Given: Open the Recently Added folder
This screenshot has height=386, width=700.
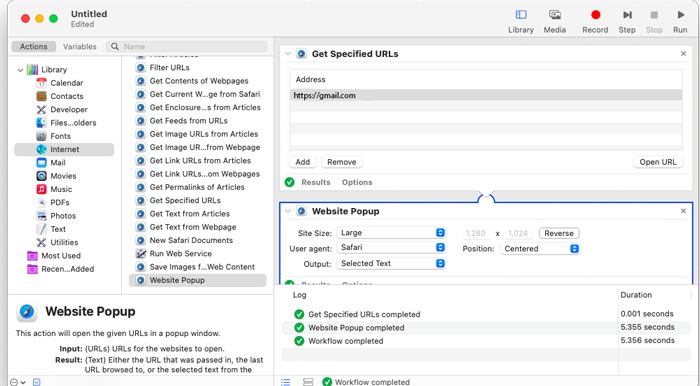Looking at the screenshot, I should tap(67, 269).
